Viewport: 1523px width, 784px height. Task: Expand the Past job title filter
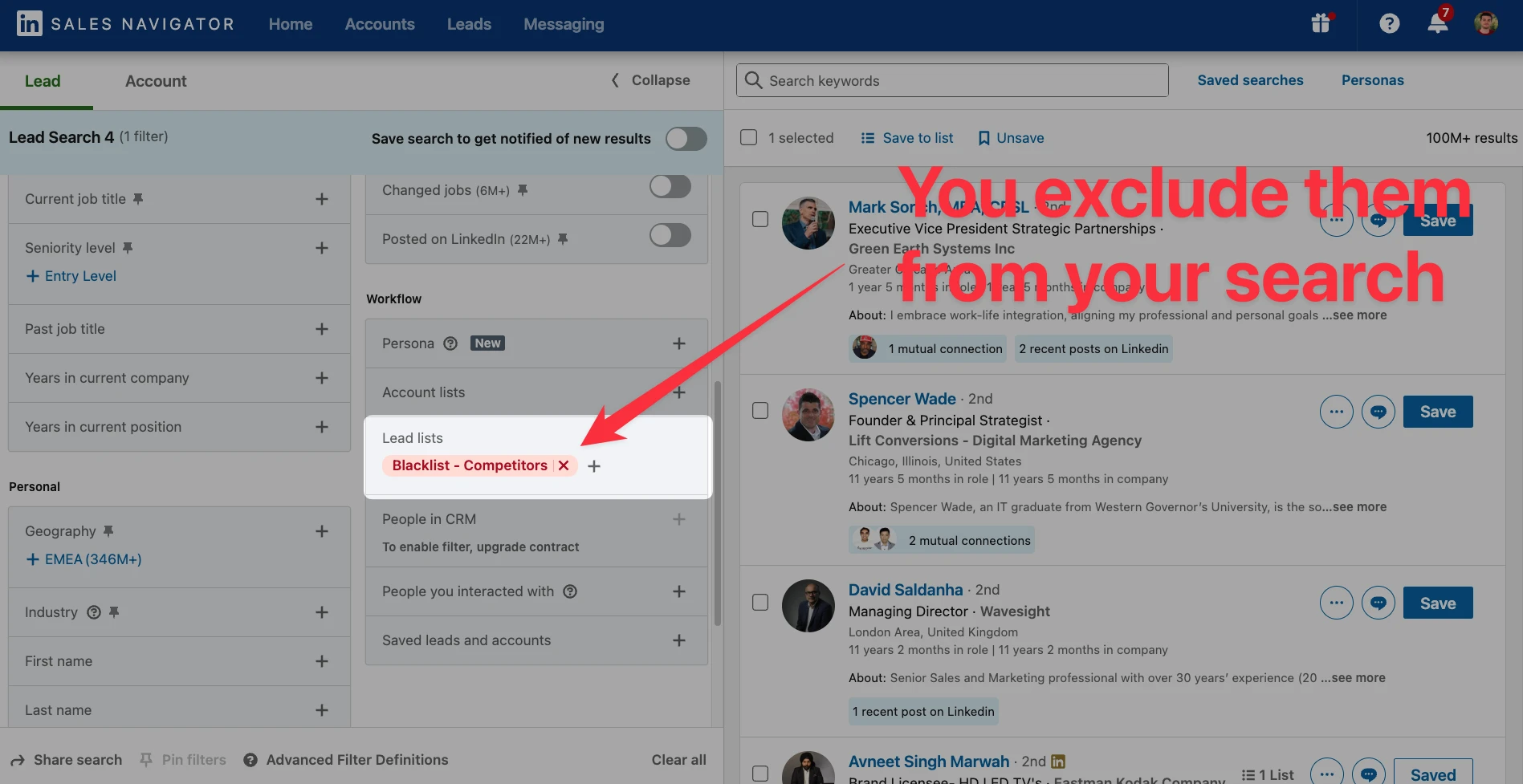(x=322, y=329)
